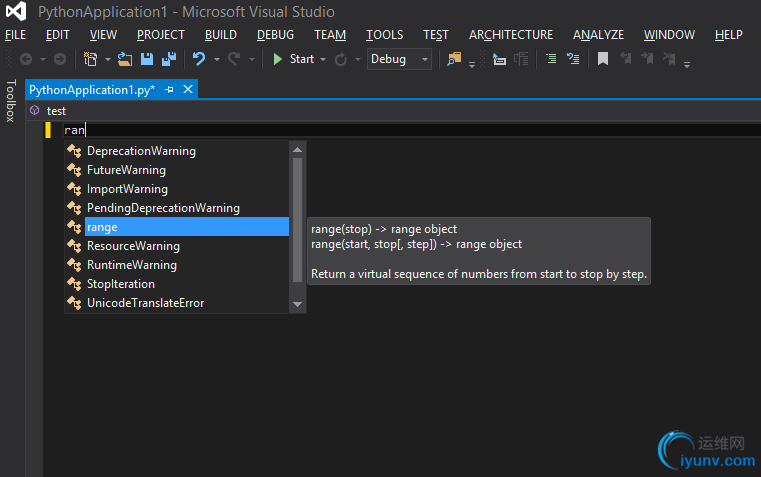Select DeprecationWarning in the completion list
Viewport: 761px width, 477px height.
point(177,151)
